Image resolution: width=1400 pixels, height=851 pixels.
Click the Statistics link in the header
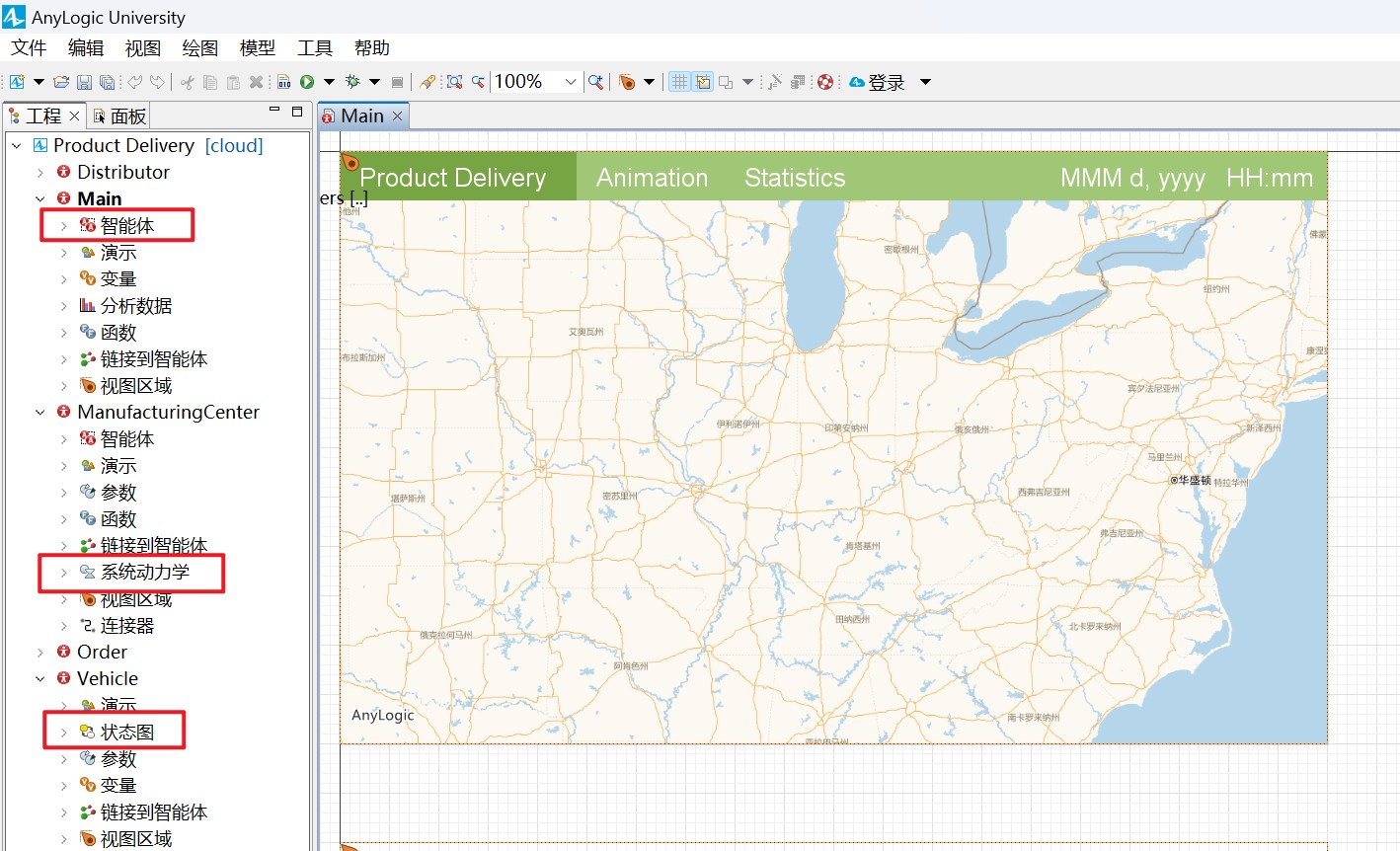(x=794, y=178)
